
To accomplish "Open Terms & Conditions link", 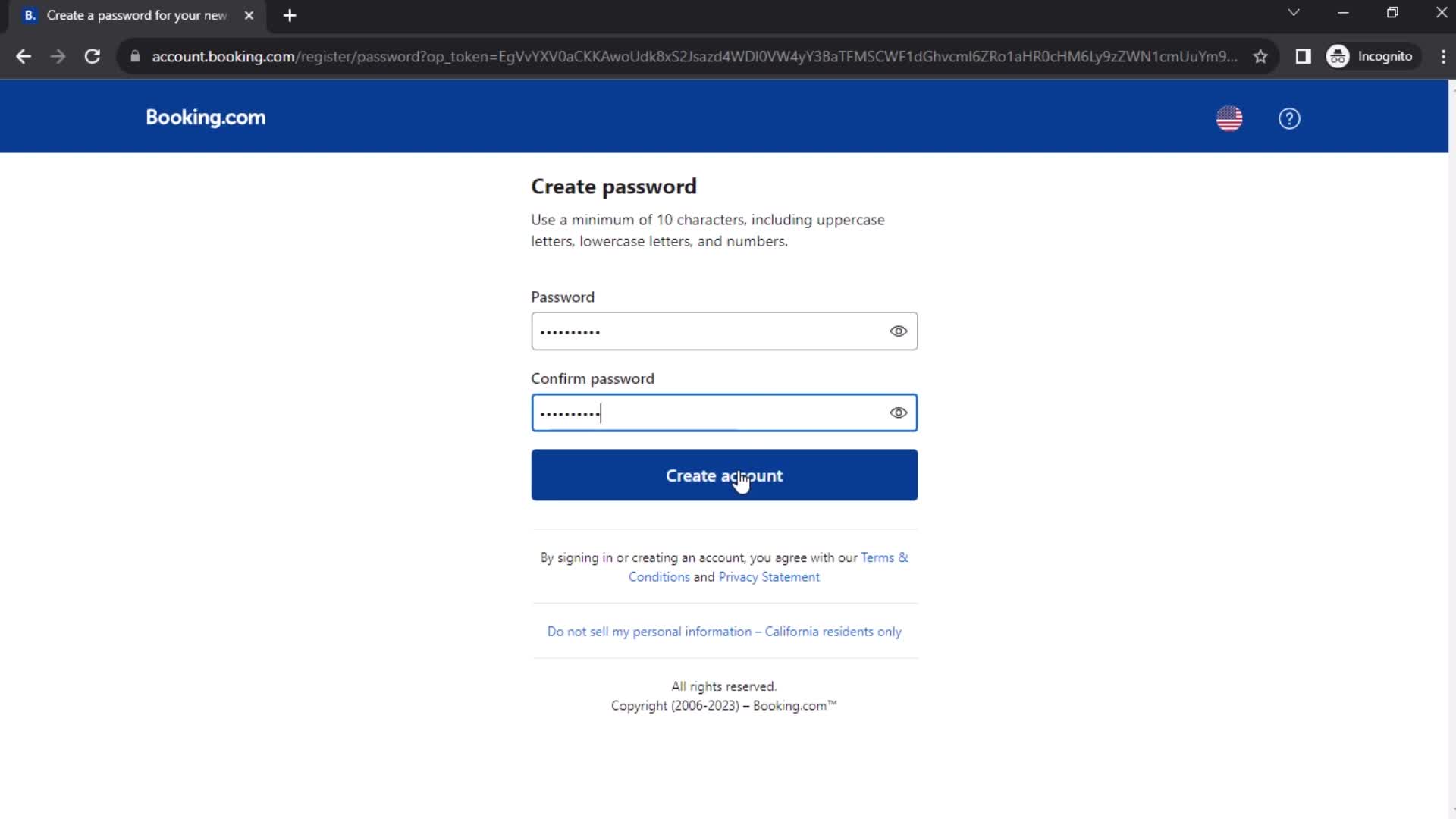I will tap(769, 567).
